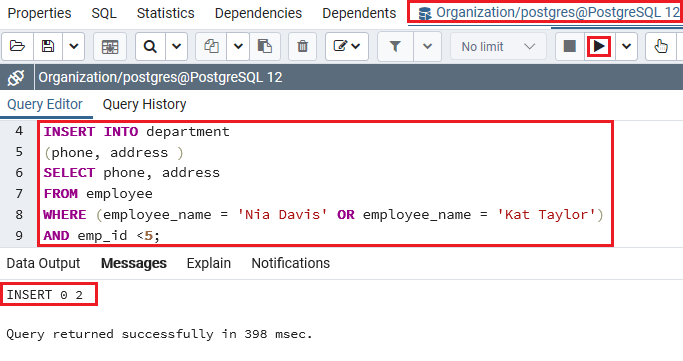This screenshot has width=683, height=361.
Task: Click the Execute query play button
Action: (x=599, y=46)
